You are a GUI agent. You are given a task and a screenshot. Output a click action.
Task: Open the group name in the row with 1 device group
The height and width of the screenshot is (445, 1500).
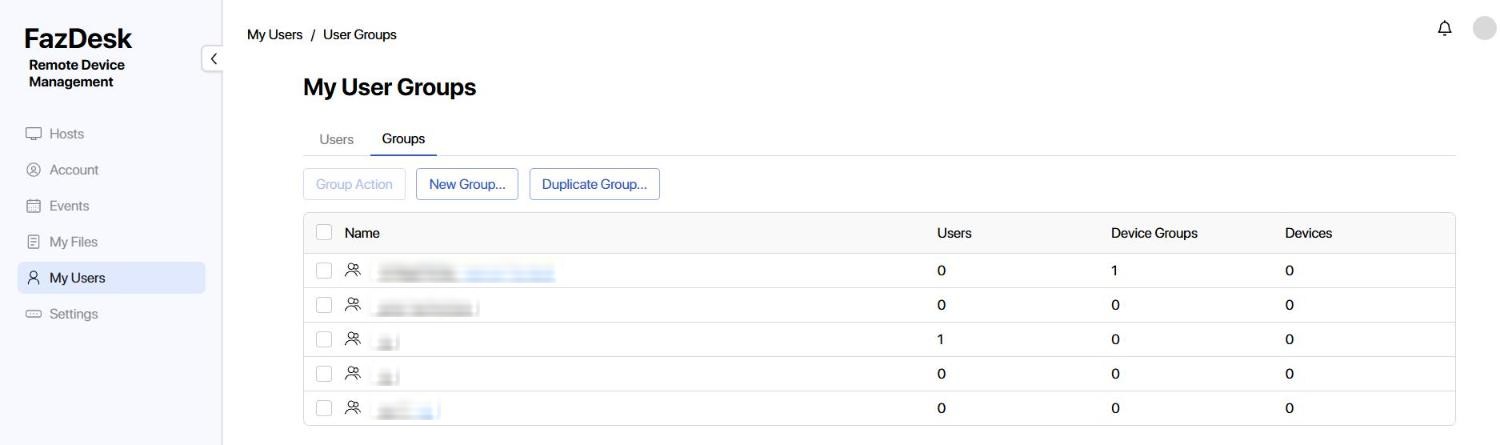(465, 271)
